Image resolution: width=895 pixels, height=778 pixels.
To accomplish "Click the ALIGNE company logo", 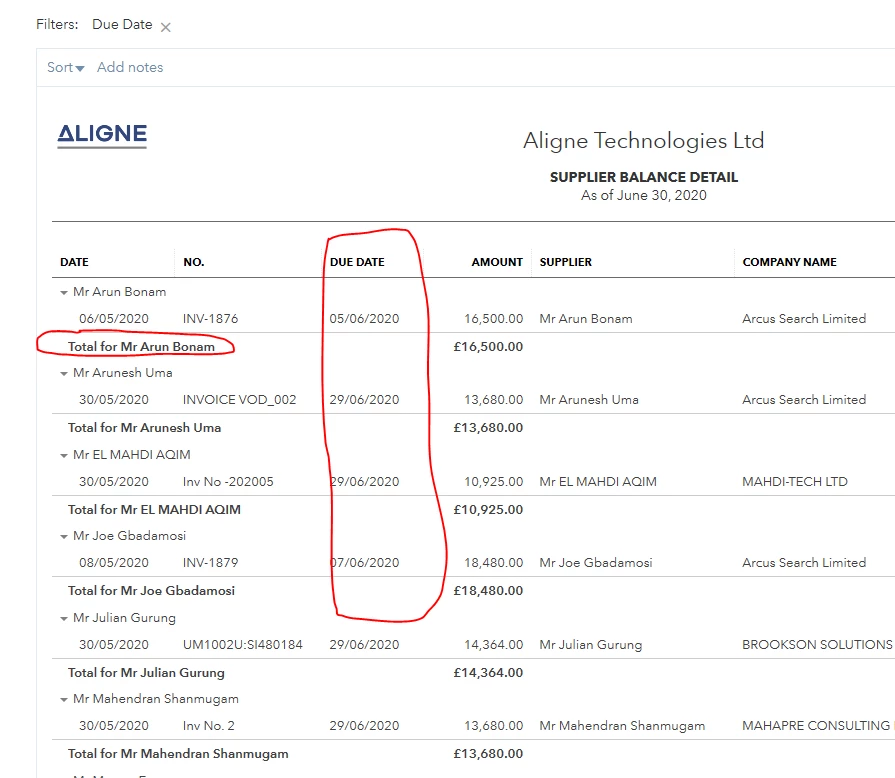I will point(102,136).
